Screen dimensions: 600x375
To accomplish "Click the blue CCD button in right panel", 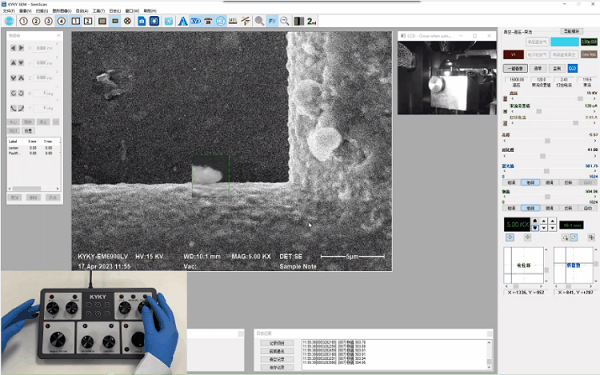I will tap(572, 68).
